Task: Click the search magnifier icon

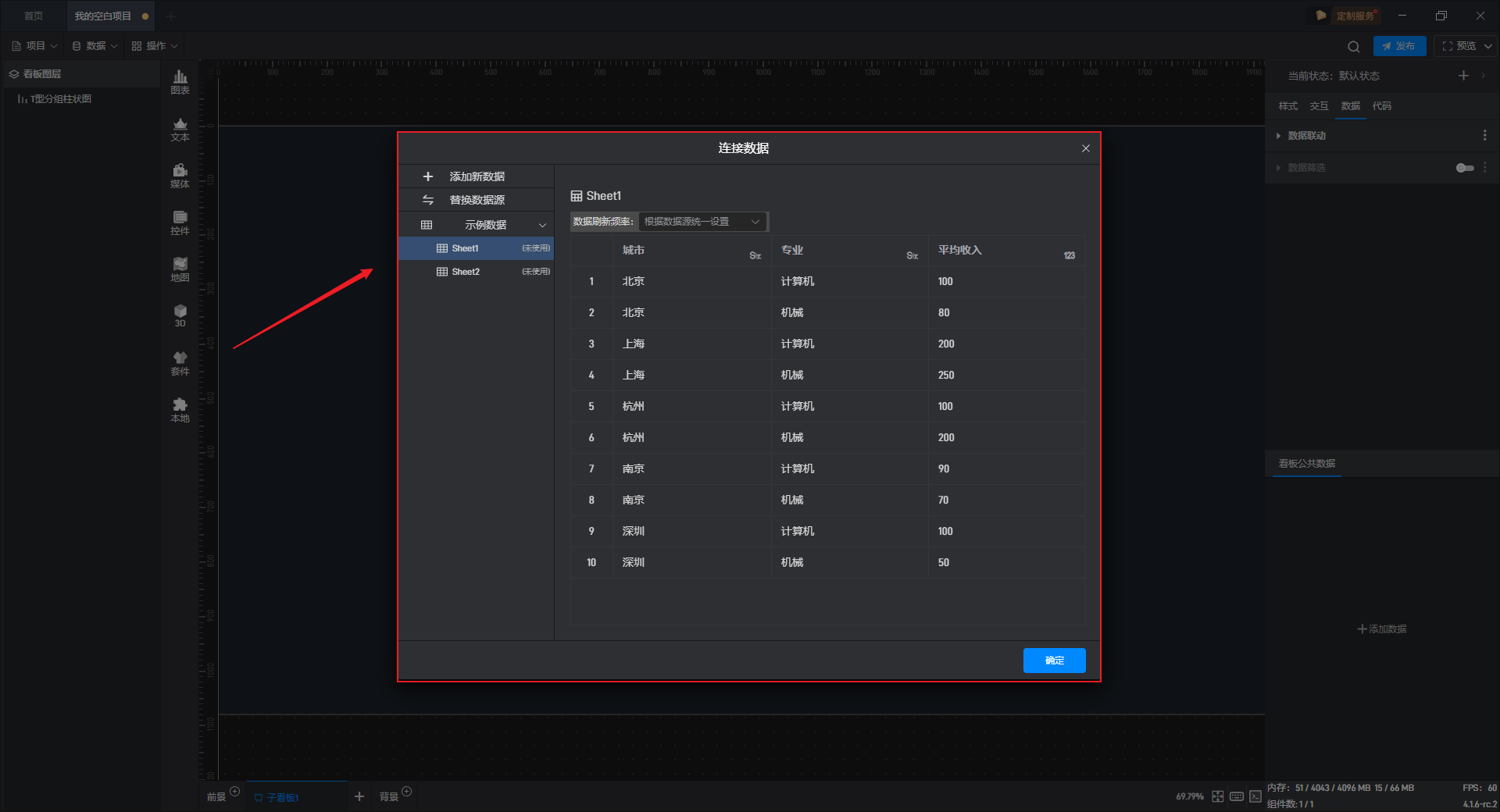Action: [x=1353, y=46]
